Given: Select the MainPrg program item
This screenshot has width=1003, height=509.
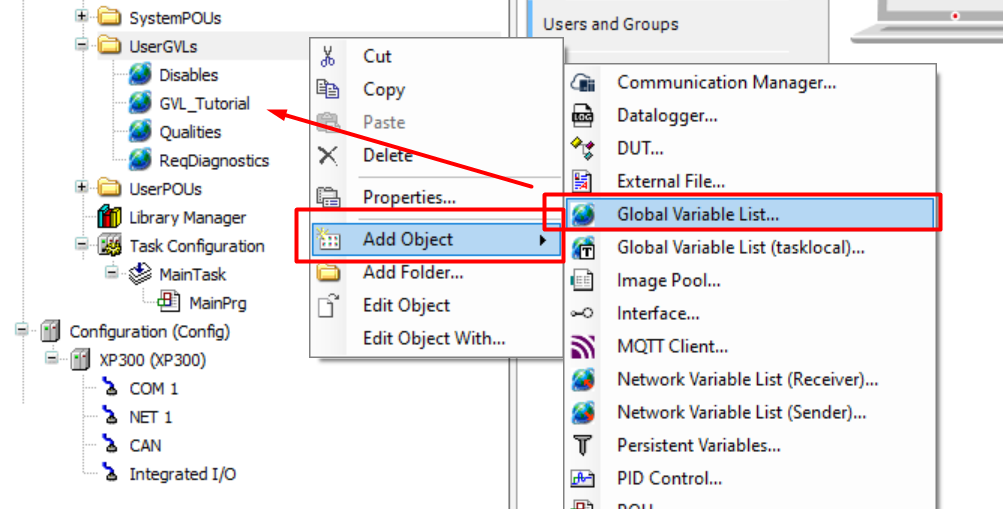Looking at the screenshot, I should pos(217,302).
